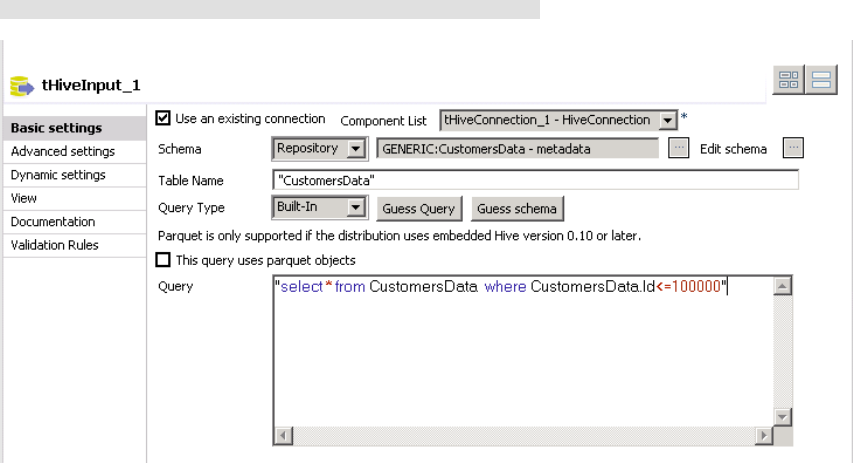The width and height of the screenshot is (853, 463).
Task: Open schema repository browse button
Action: point(678,148)
